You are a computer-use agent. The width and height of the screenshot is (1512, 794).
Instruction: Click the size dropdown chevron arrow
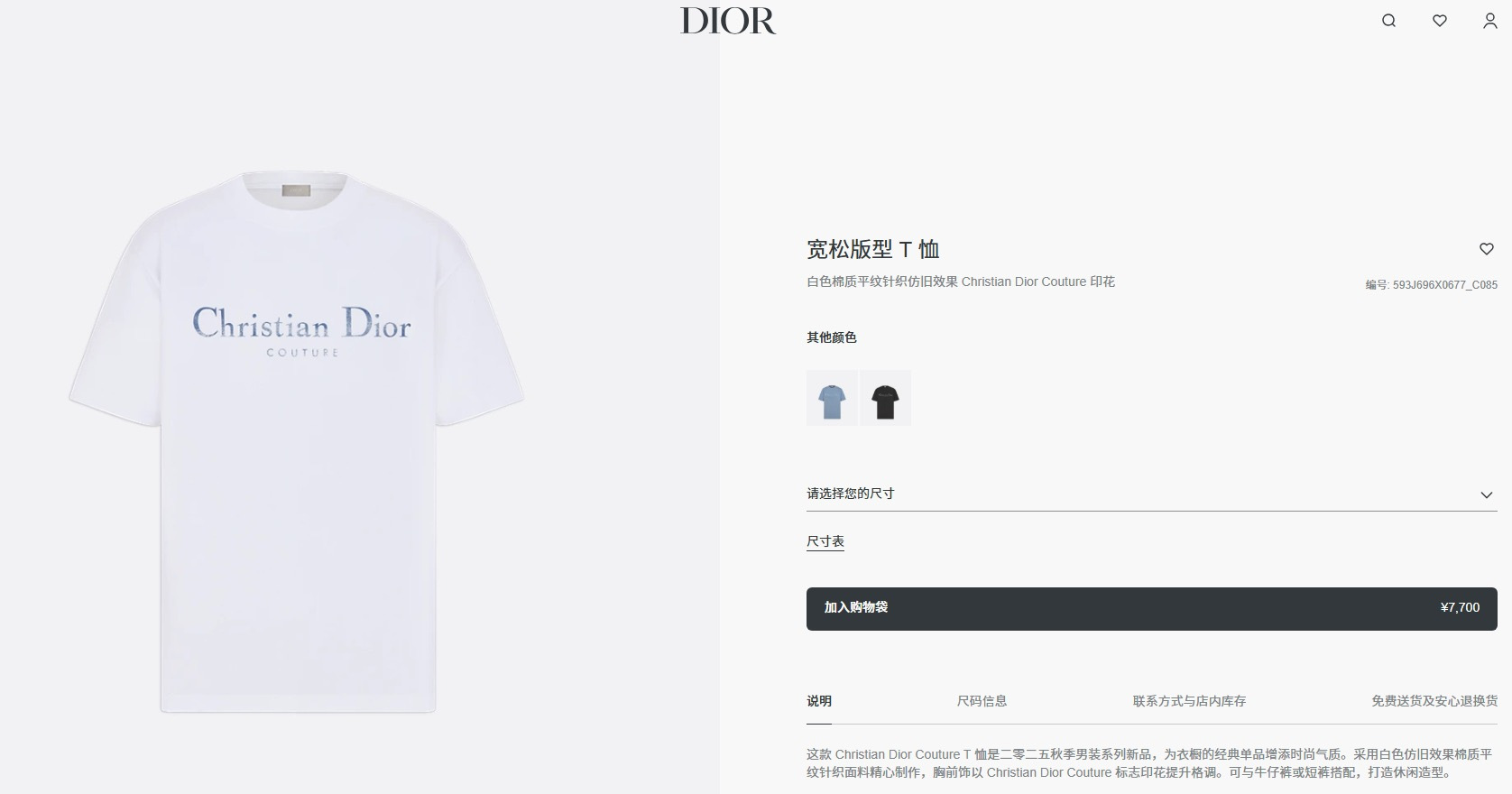(x=1487, y=494)
